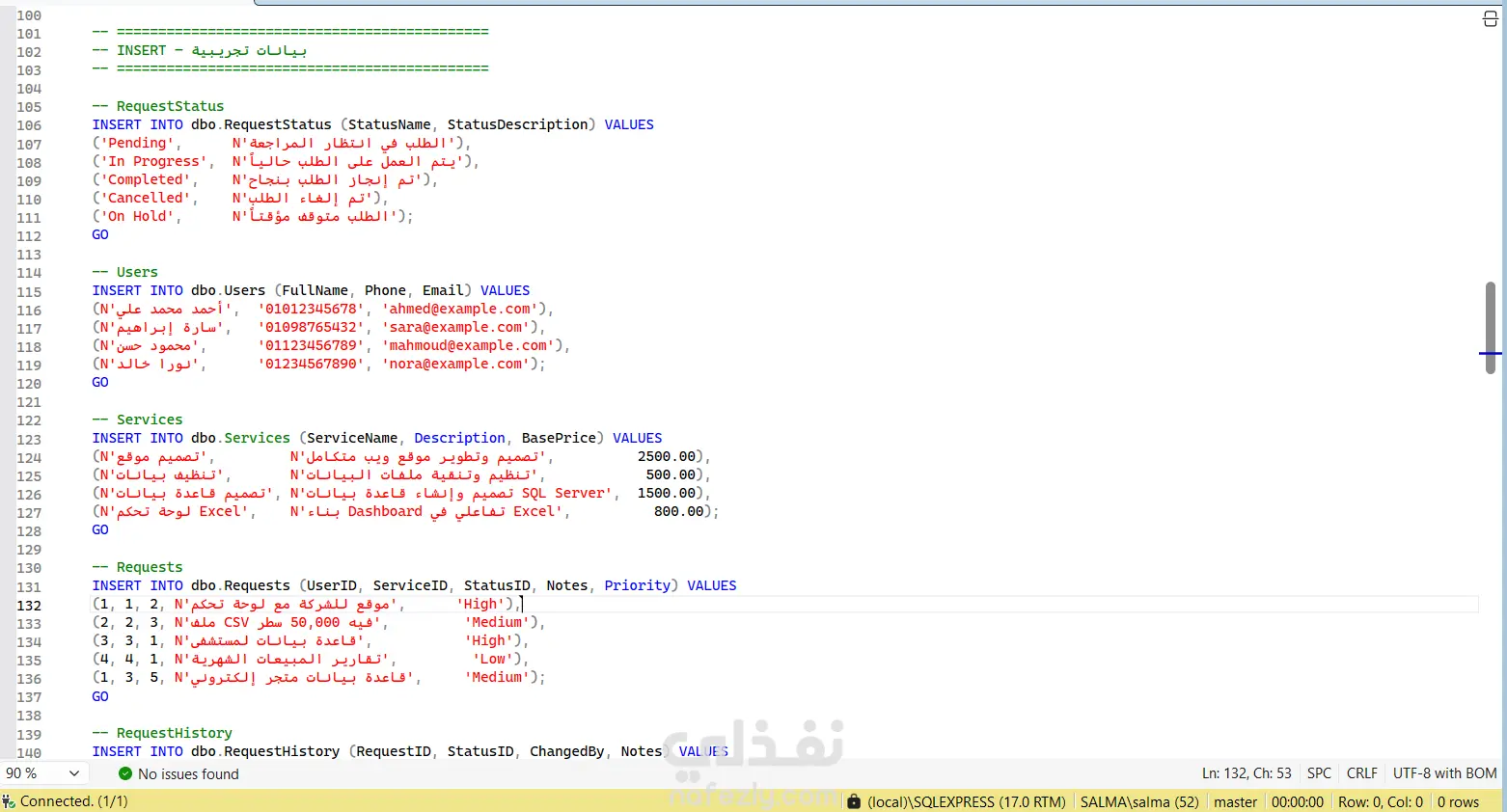The width and height of the screenshot is (1507, 812).
Task: Click the 'BasePrice' column name
Action: [559, 438]
